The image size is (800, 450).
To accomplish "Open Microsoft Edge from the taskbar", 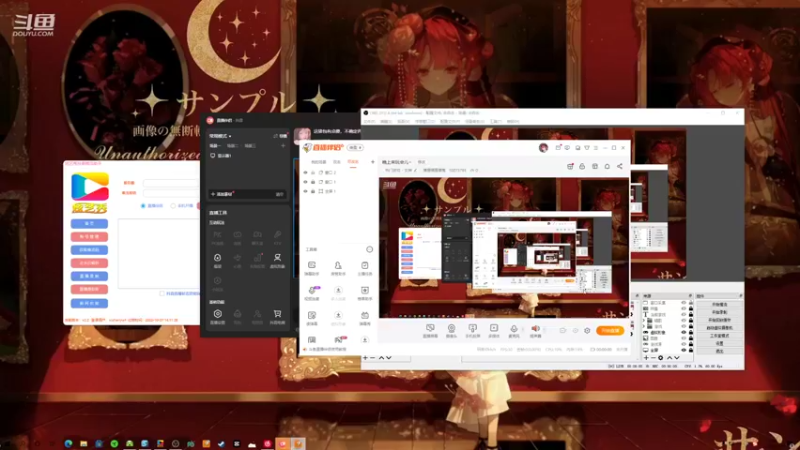I will [x=68, y=444].
